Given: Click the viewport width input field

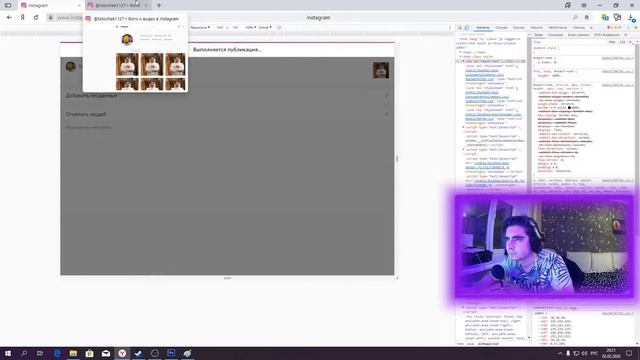Looking at the screenshot, I should click(220, 27).
